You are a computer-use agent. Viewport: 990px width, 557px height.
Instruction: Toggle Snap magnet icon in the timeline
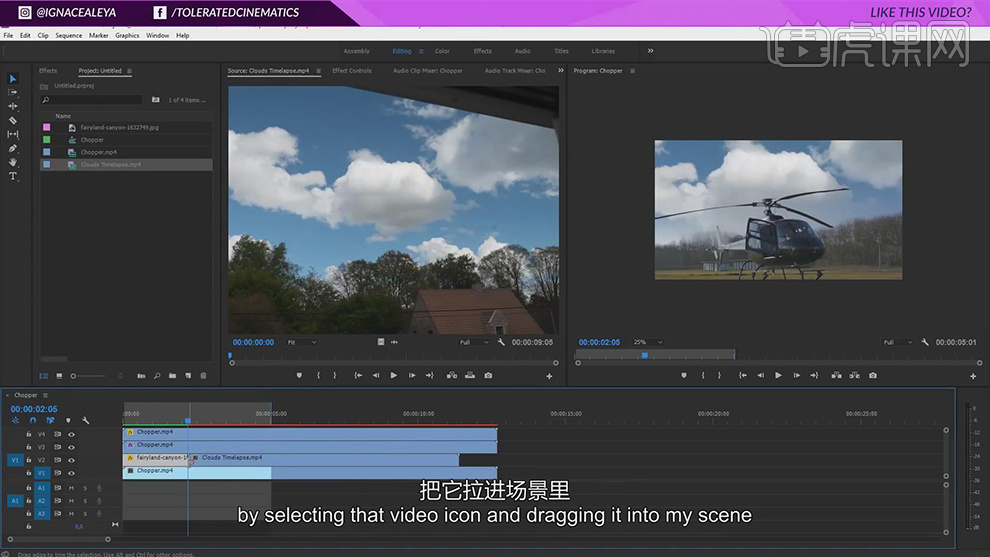(x=32, y=421)
